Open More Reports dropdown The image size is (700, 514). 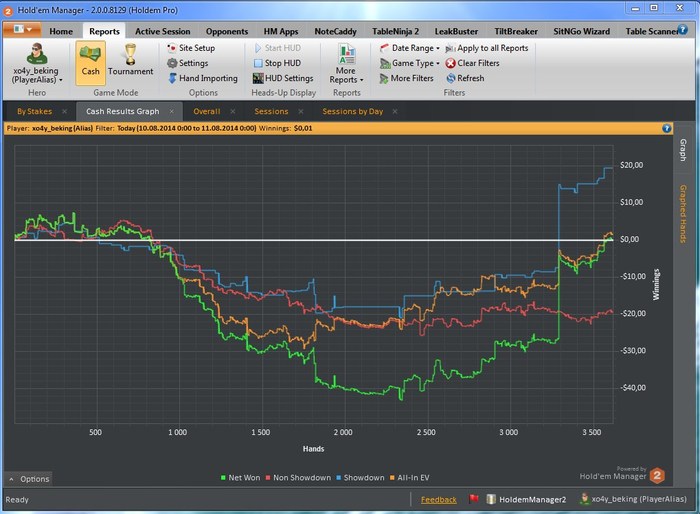tap(346, 64)
